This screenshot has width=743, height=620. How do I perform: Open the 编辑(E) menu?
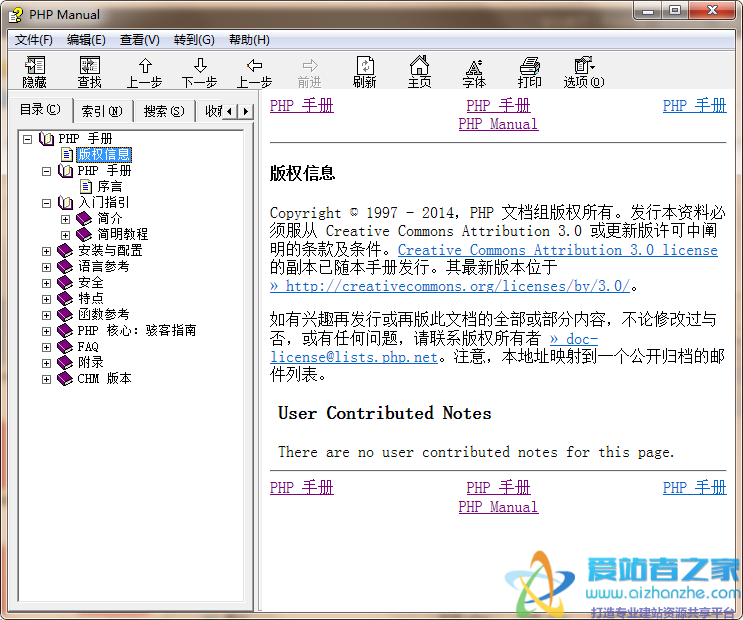(86, 40)
